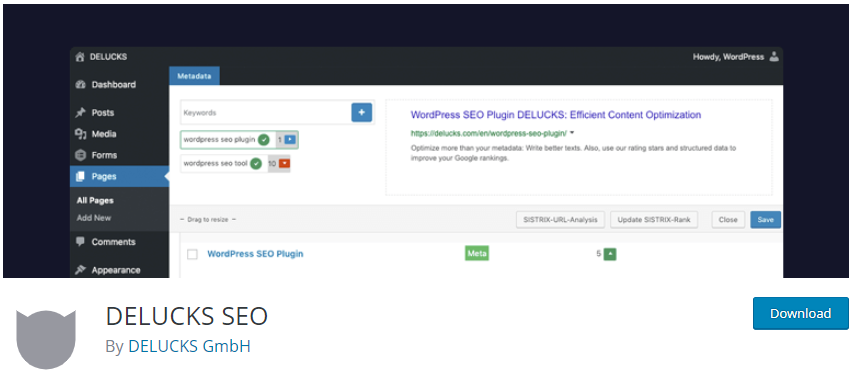
Task: Click the Howdy, WordPress text
Action: point(728,57)
